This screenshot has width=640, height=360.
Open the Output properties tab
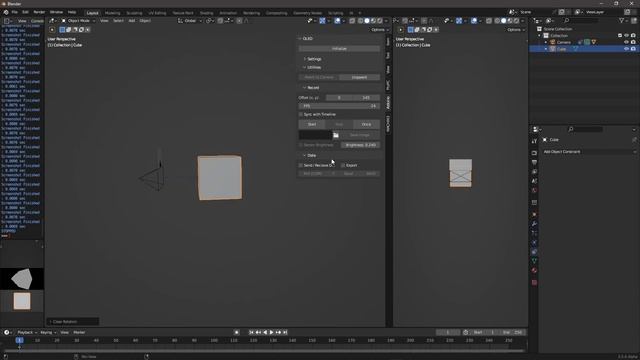pyautogui.click(x=534, y=162)
